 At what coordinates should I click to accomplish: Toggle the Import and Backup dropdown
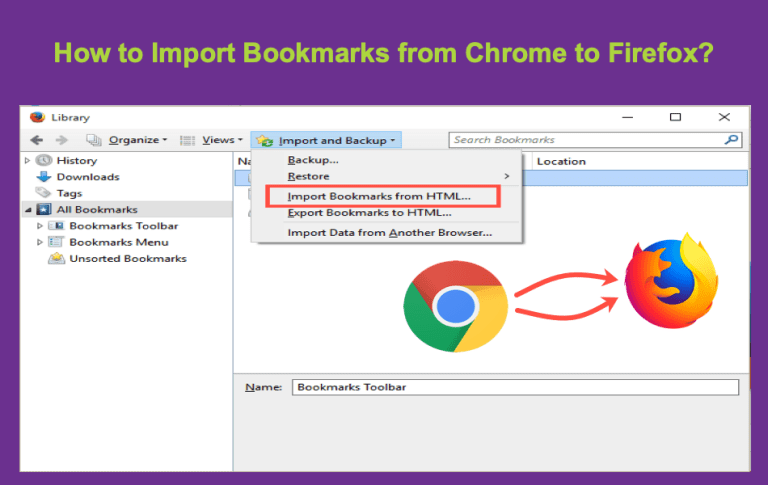(326, 140)
